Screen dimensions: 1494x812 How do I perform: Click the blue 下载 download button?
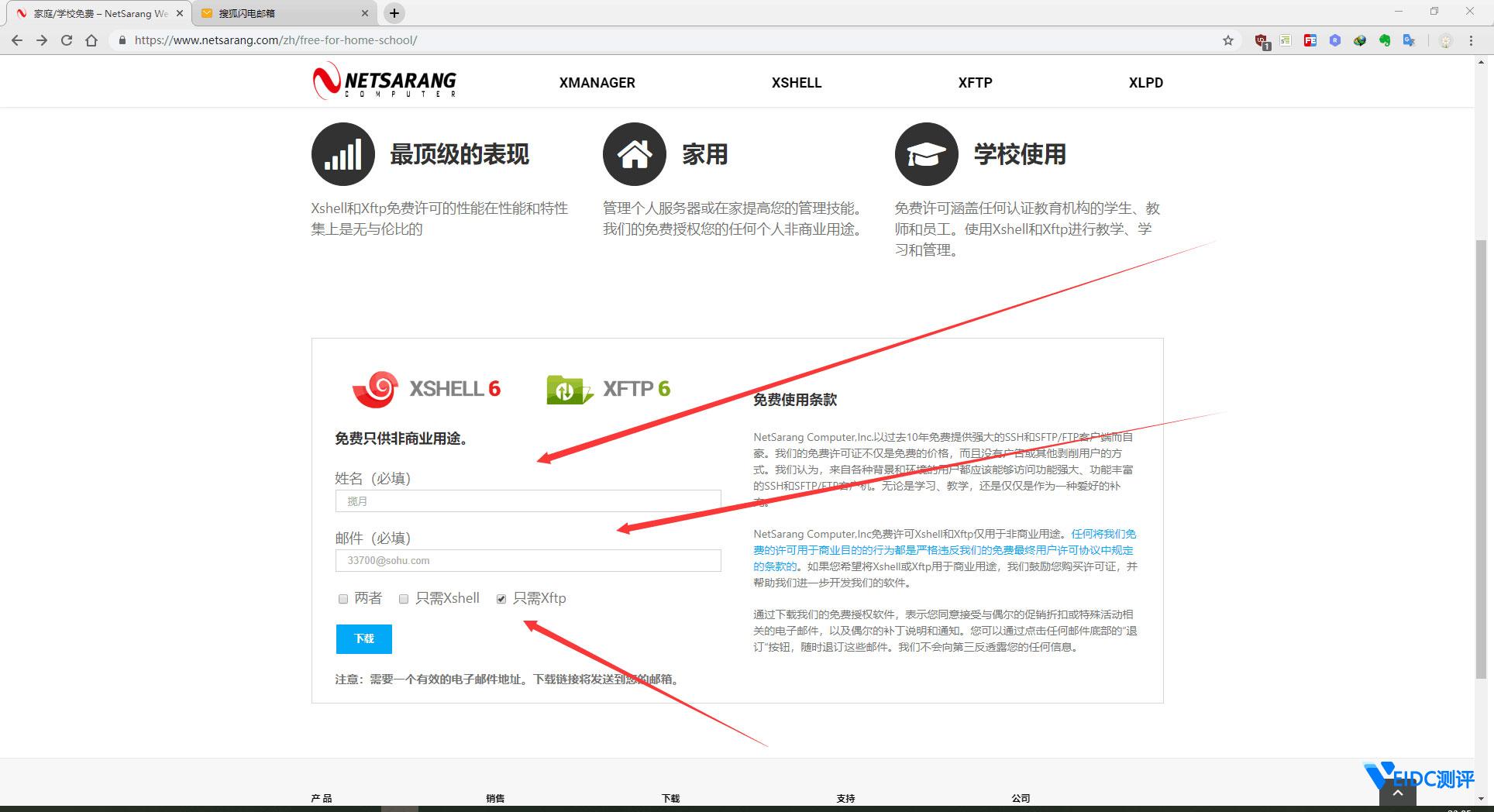click(363, 638)
